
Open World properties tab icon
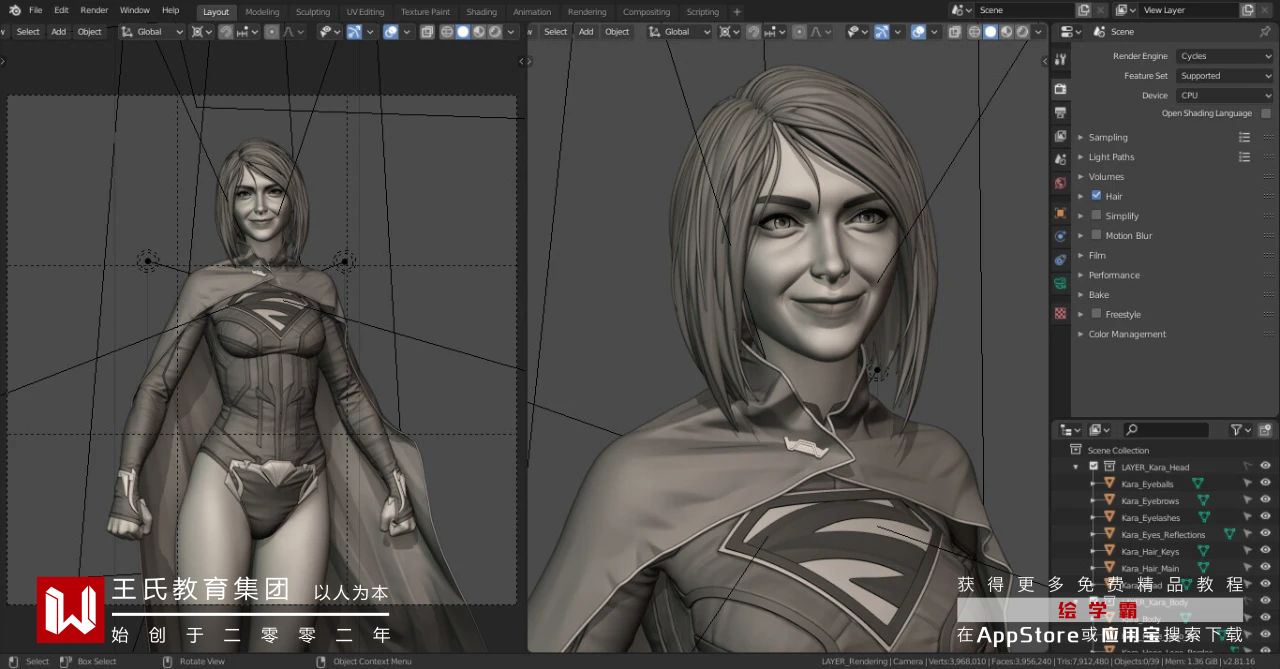click(x=1060, y=184)
